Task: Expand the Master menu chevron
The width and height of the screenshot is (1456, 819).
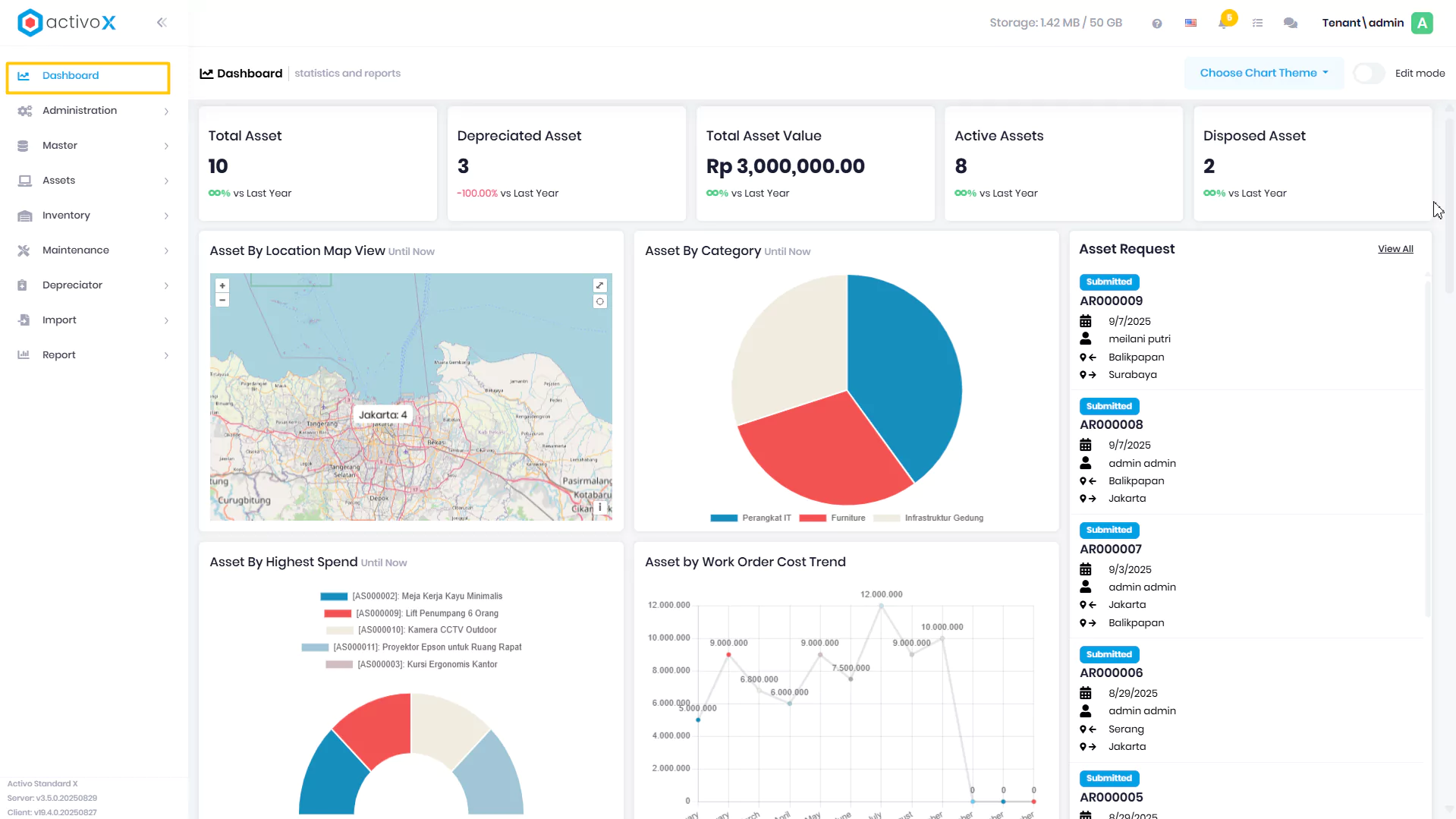Action: pos(166,146)
